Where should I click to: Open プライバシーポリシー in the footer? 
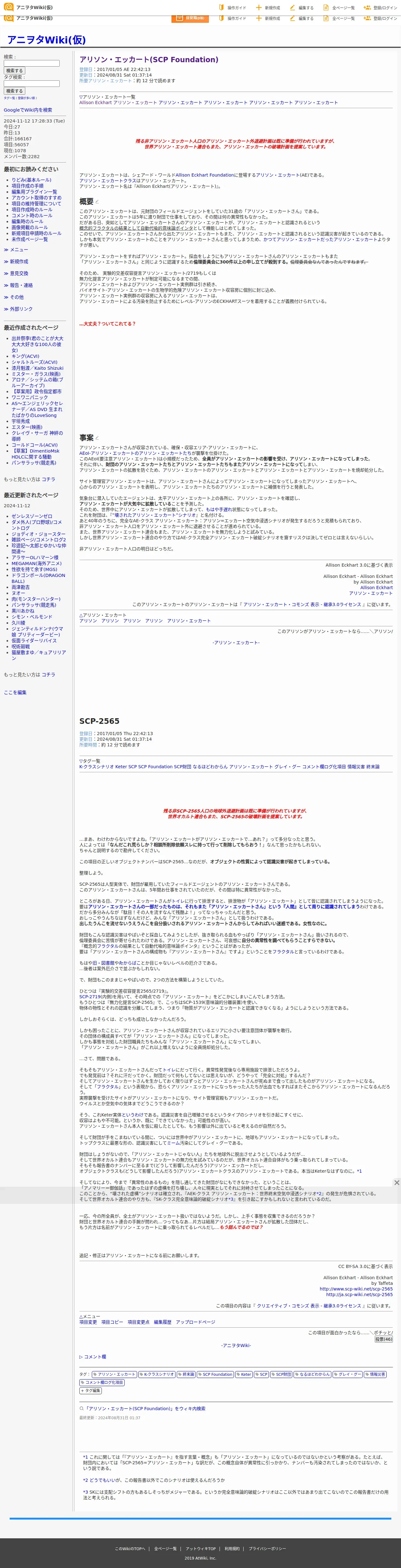coord(267,1548)
